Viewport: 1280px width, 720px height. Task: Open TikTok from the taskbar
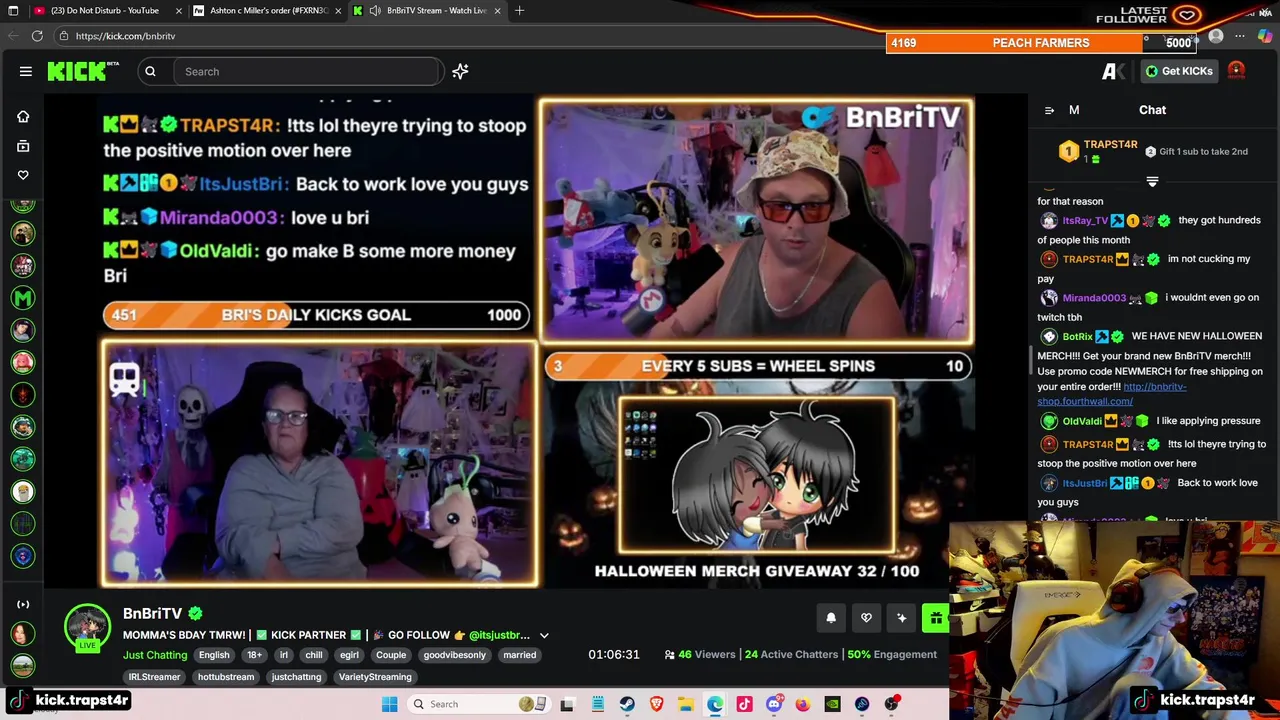tap(744, 704)
